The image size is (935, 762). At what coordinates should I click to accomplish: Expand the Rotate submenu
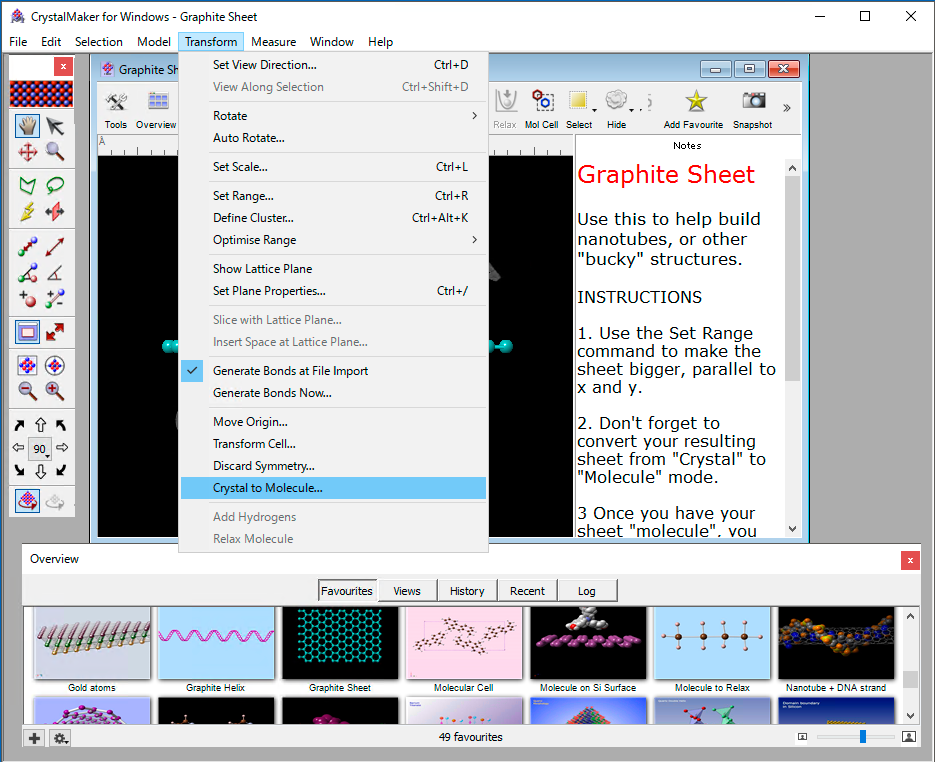[x=333, y=116]
